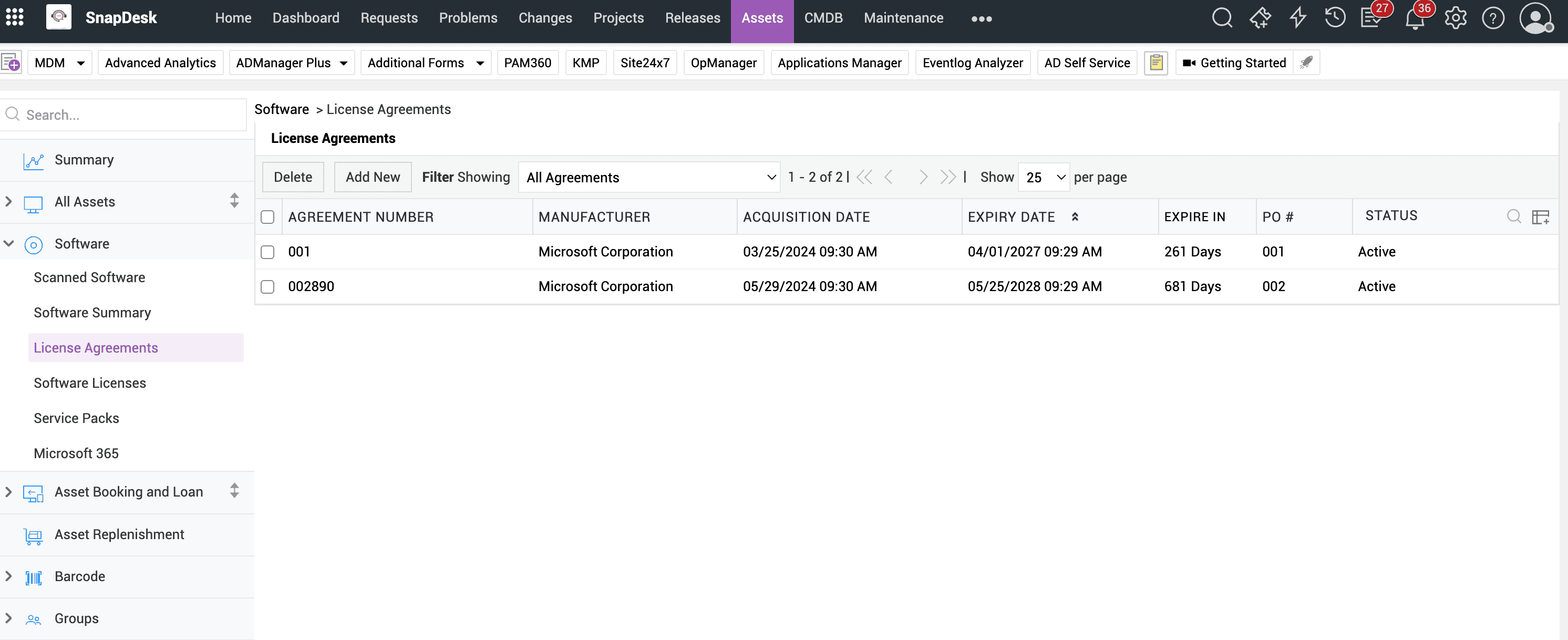This screenshot has height=640, width=1568.
Task: Open admin settings gear icon
Action: [x=1456, y=18]
